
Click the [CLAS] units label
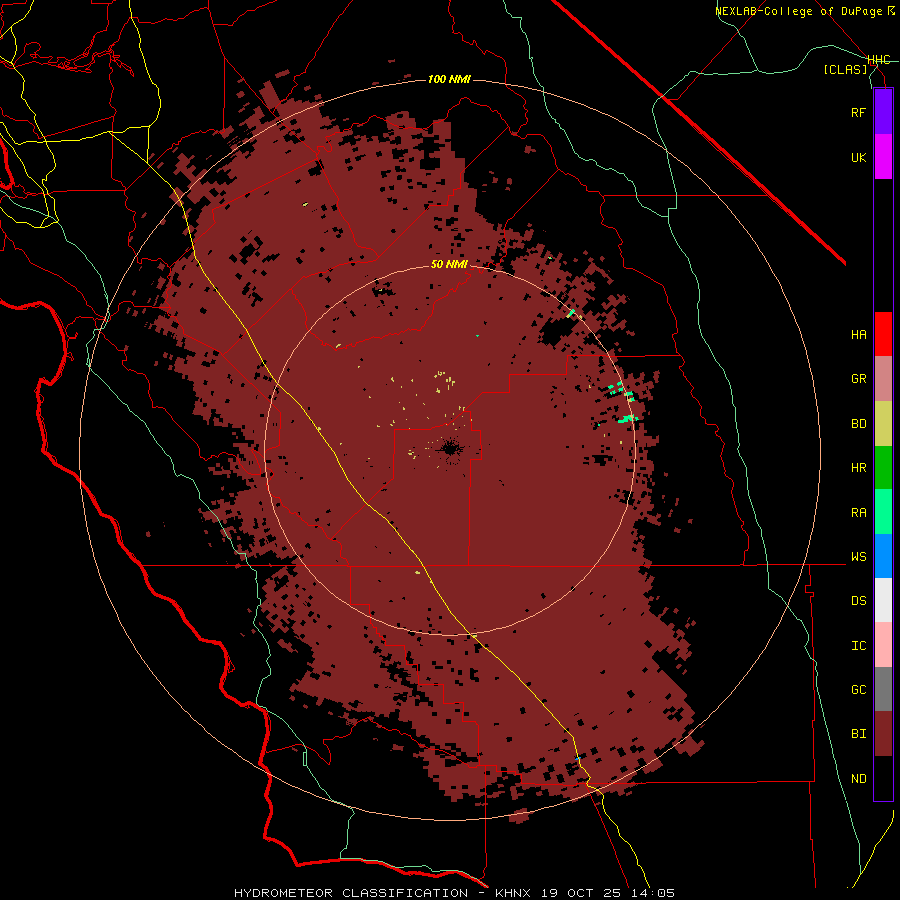point(845,69)
